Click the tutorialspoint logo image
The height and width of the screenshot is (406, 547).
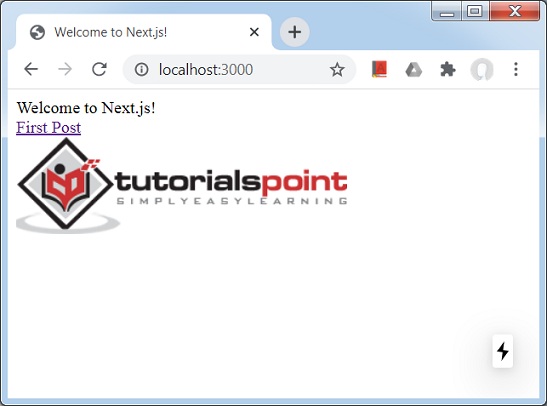[x=182, y=185]
